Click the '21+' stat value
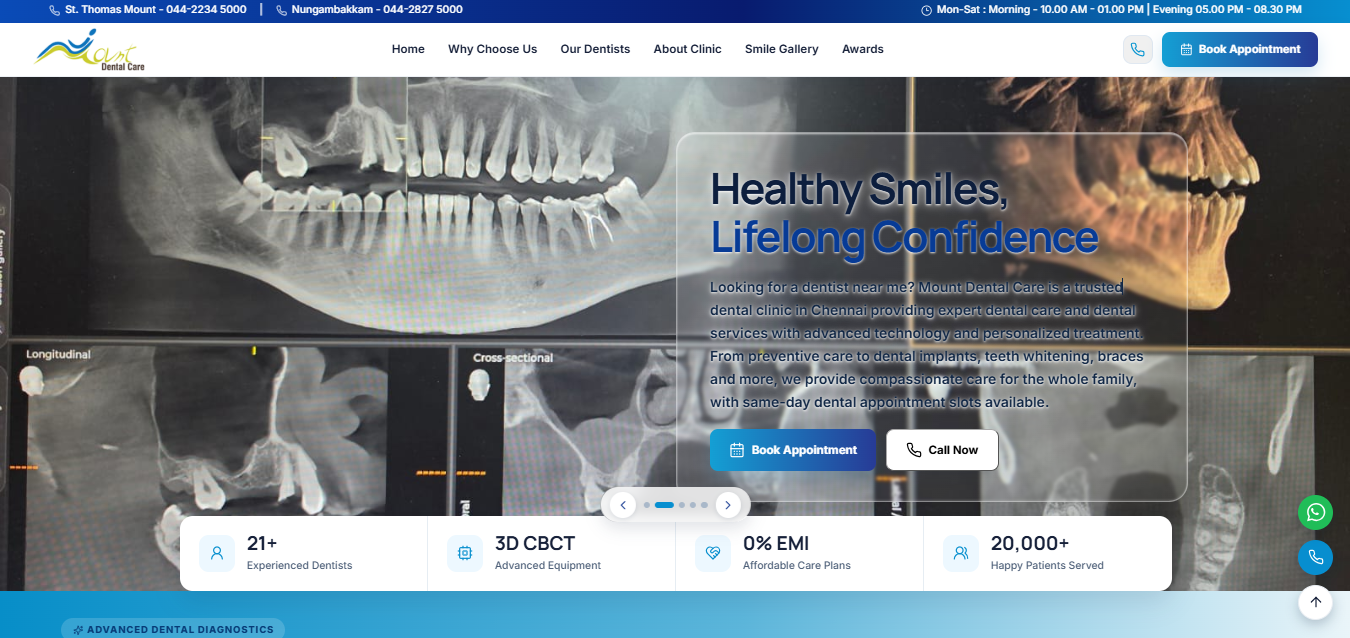The image size is (1350, 638). pos(262,543)
